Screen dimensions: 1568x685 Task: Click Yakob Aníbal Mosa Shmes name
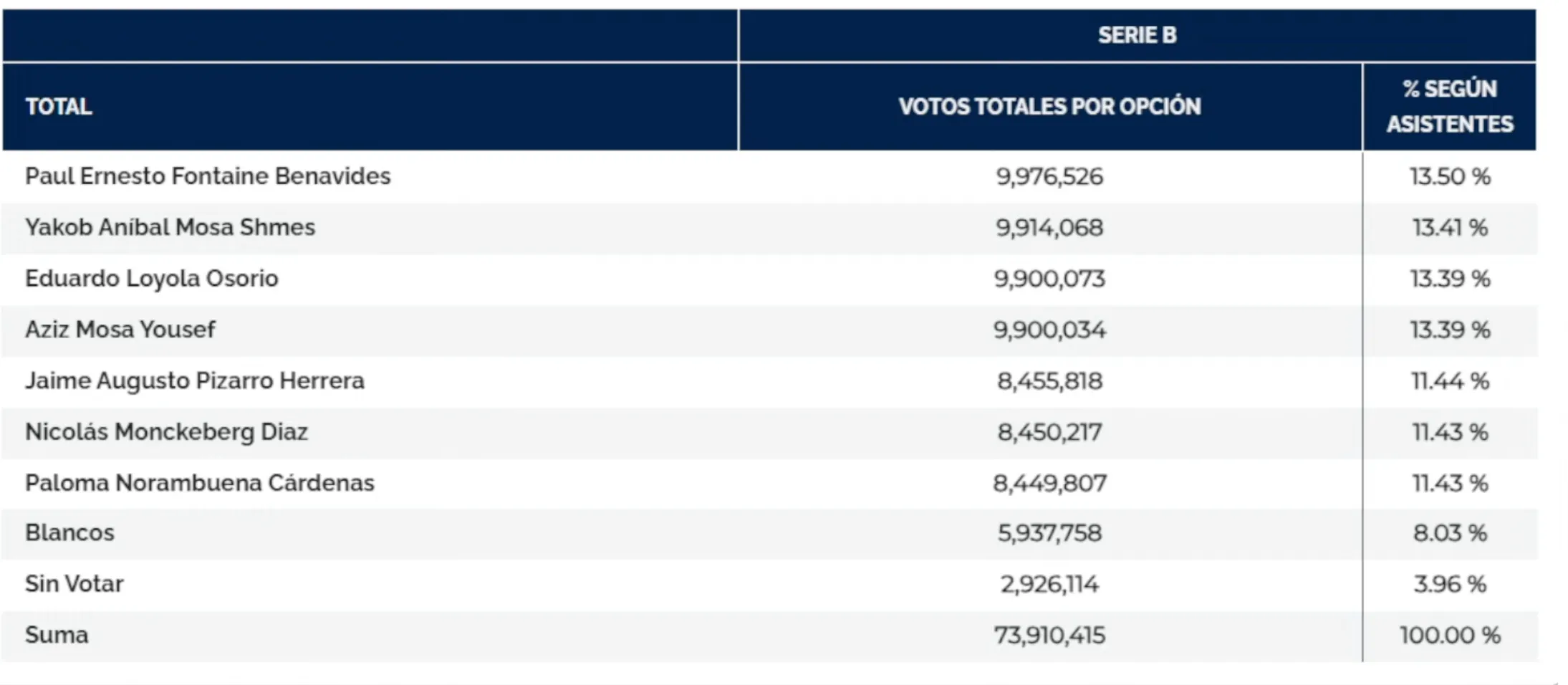click(170, 227)
